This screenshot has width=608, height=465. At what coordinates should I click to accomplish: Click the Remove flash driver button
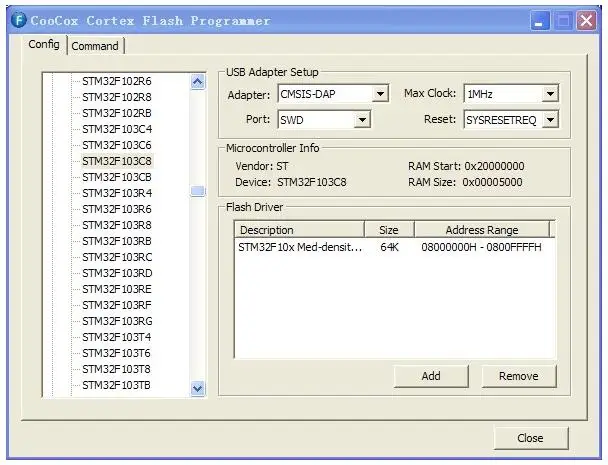pyautogui.click(x=518, y=376)
